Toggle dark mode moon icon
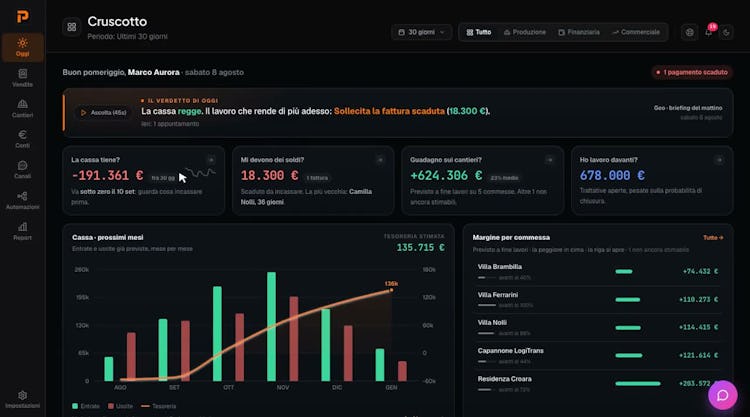 pos(726,32)
